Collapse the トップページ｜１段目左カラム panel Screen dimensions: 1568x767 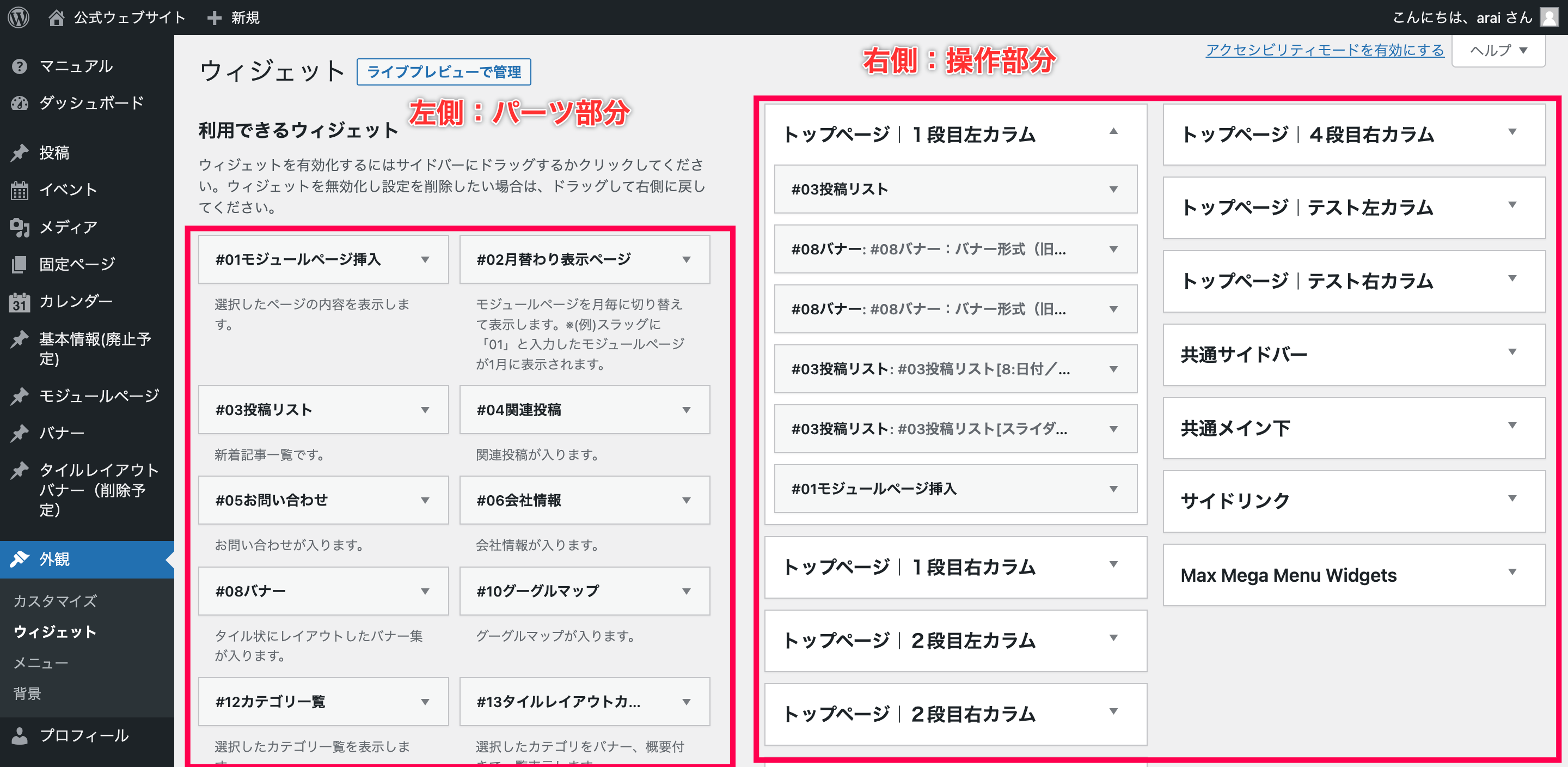coord(1113,132)
